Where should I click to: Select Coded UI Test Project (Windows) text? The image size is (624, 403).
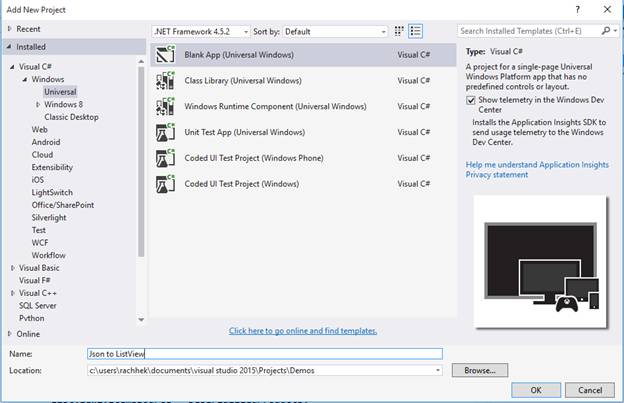[x=242, y=184]
